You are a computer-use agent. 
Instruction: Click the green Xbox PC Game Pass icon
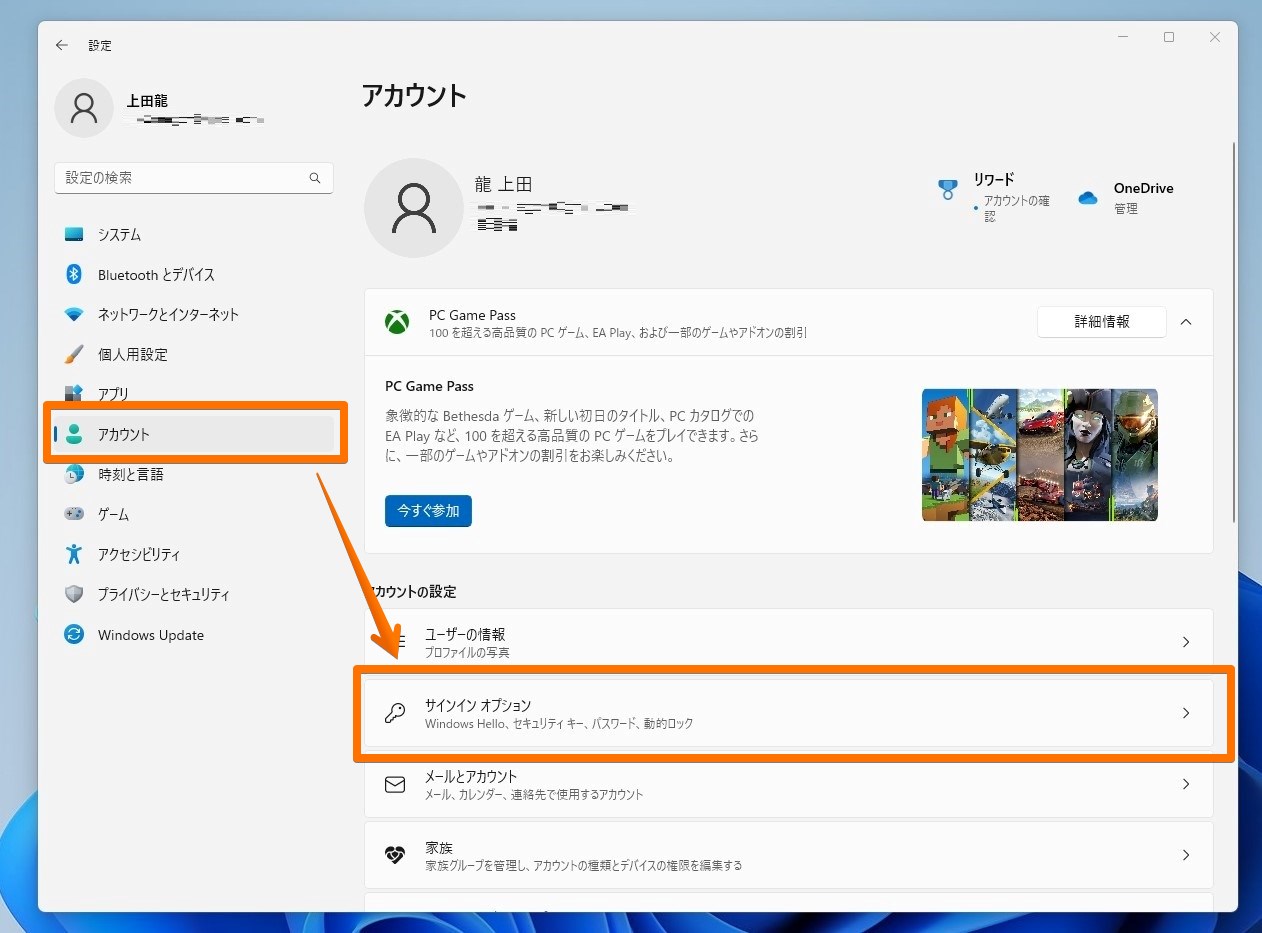[397, 322]
